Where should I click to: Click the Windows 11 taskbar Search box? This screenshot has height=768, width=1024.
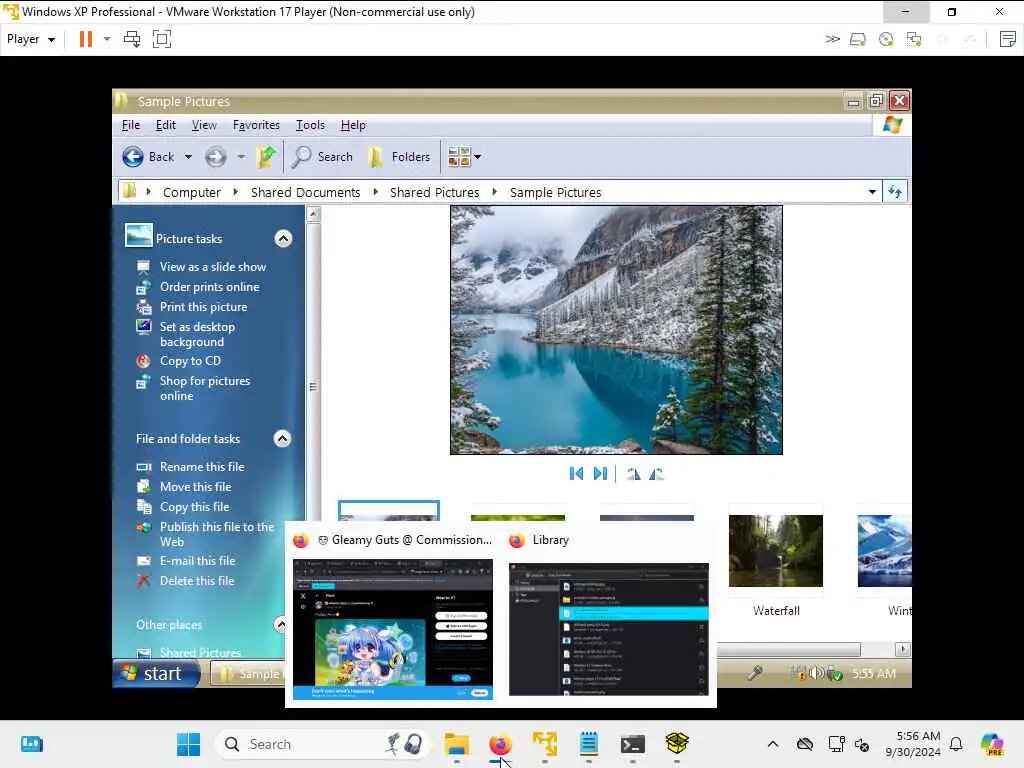[x=323, y=744]
